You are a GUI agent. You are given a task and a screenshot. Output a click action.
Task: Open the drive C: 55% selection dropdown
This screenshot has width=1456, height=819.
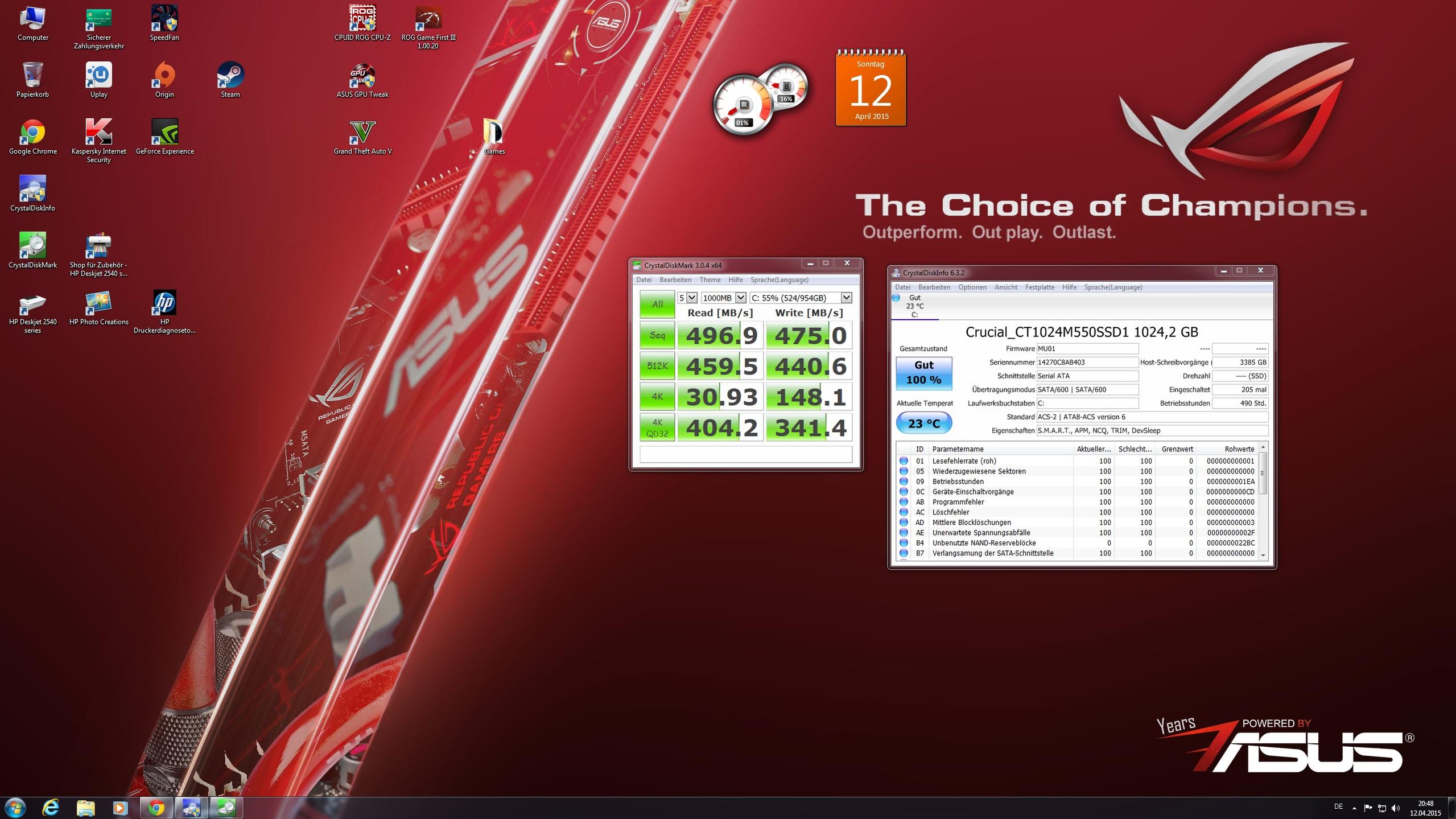click(846, 298)
